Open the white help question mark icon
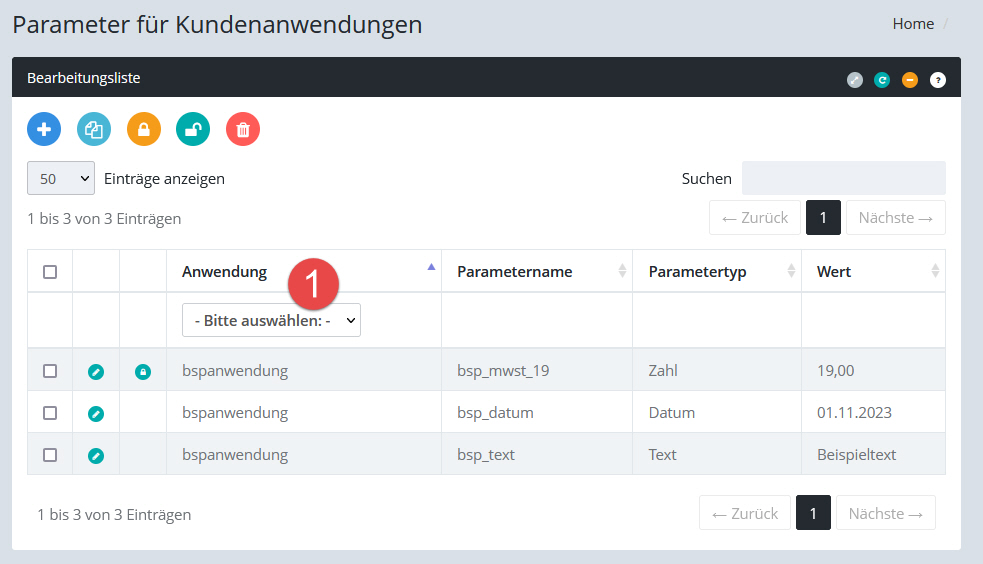This screenshot has height=564, width=983. pos(937,80)
